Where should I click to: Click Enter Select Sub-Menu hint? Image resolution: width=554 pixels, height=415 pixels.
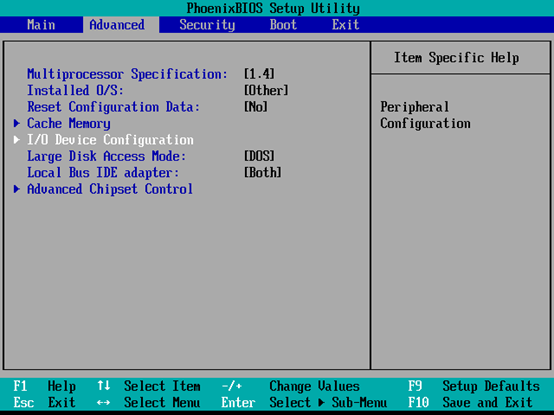point(304,403)
